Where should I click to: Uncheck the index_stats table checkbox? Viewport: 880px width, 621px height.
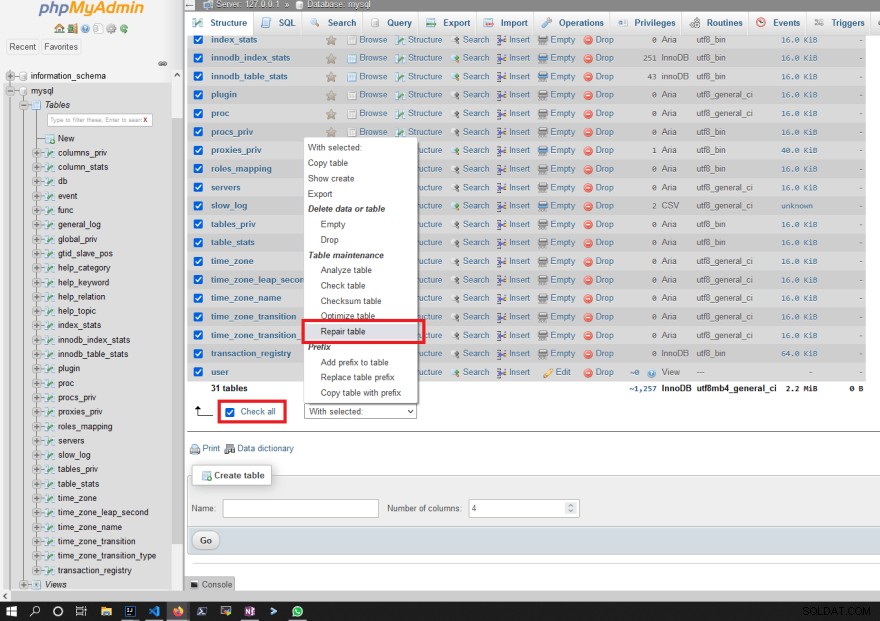coord(198,40)
